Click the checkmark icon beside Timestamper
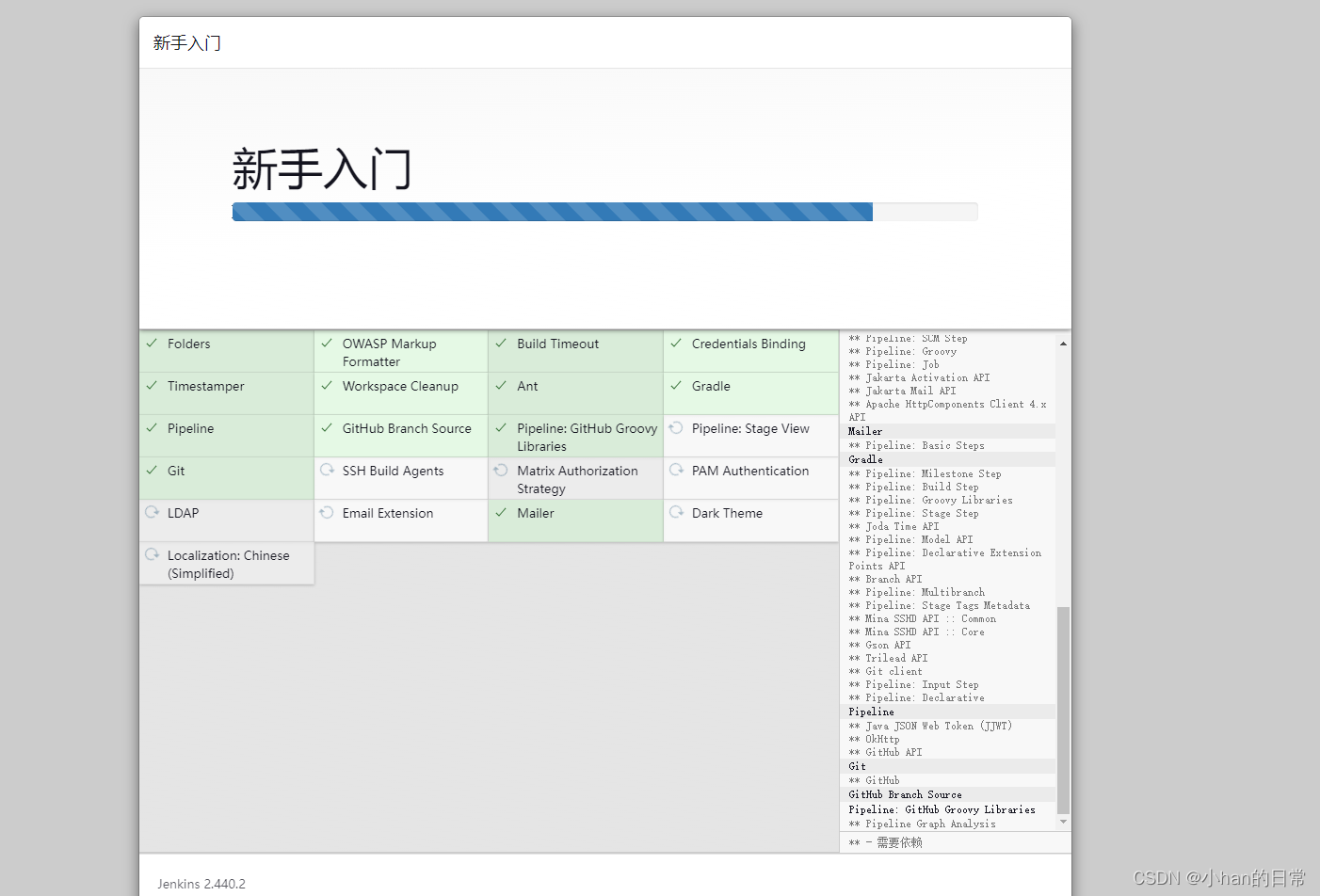Screen dimensions: 1320x896 tap(152, 386)
